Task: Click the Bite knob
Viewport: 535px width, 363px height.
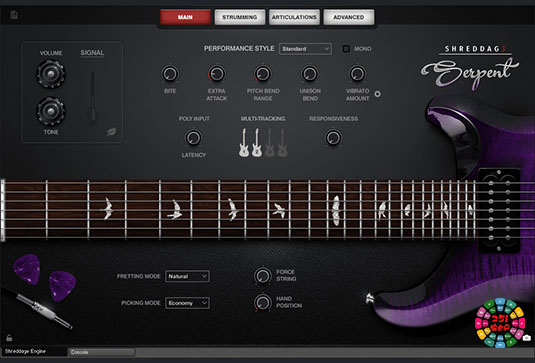Action: [x=170, y=74]
